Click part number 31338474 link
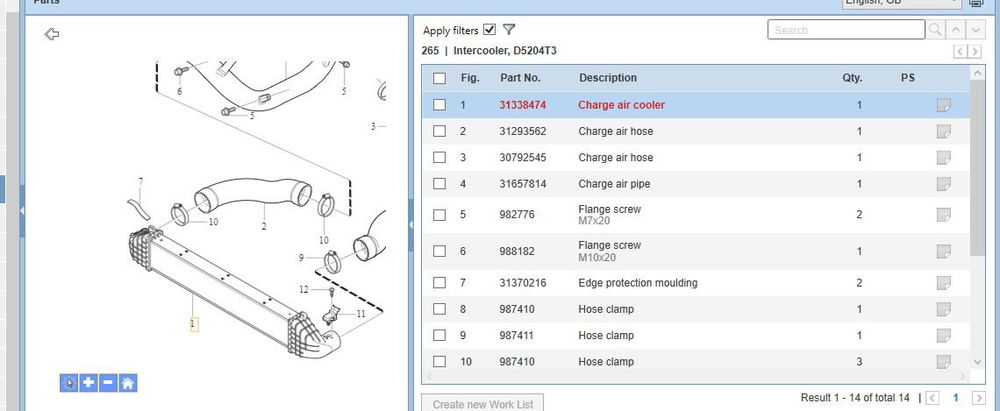 coord(522,105)
